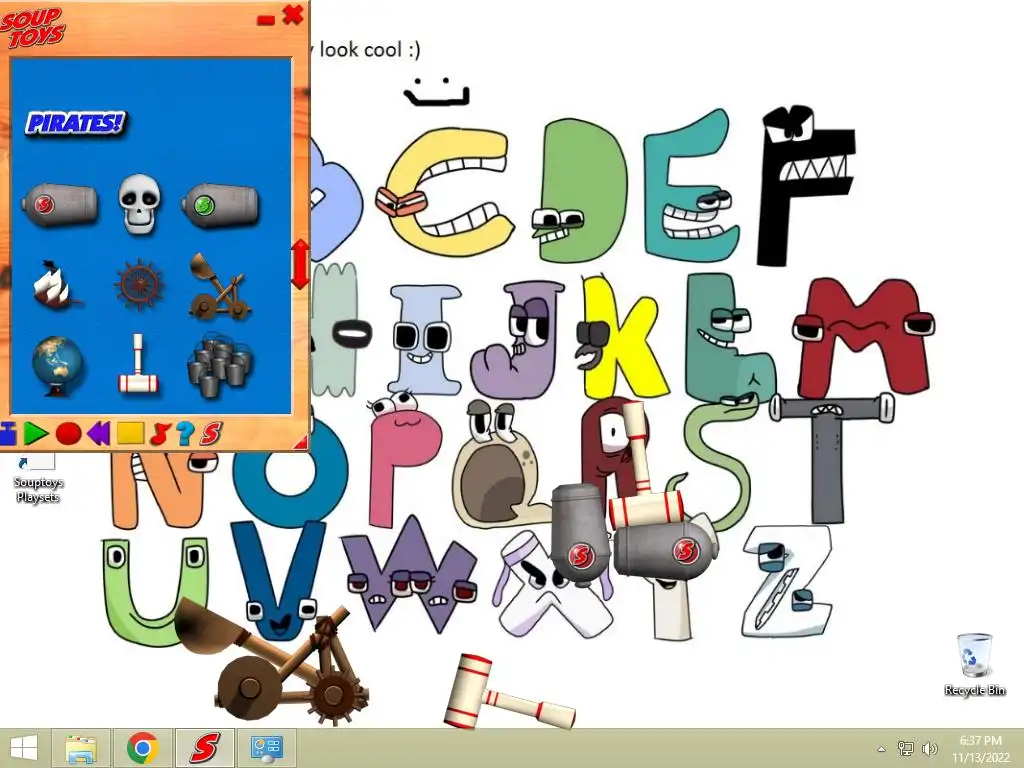Choose the pirate ship toy
Image resolution: width=1024 pixels, height=768 pixels.
56,284
